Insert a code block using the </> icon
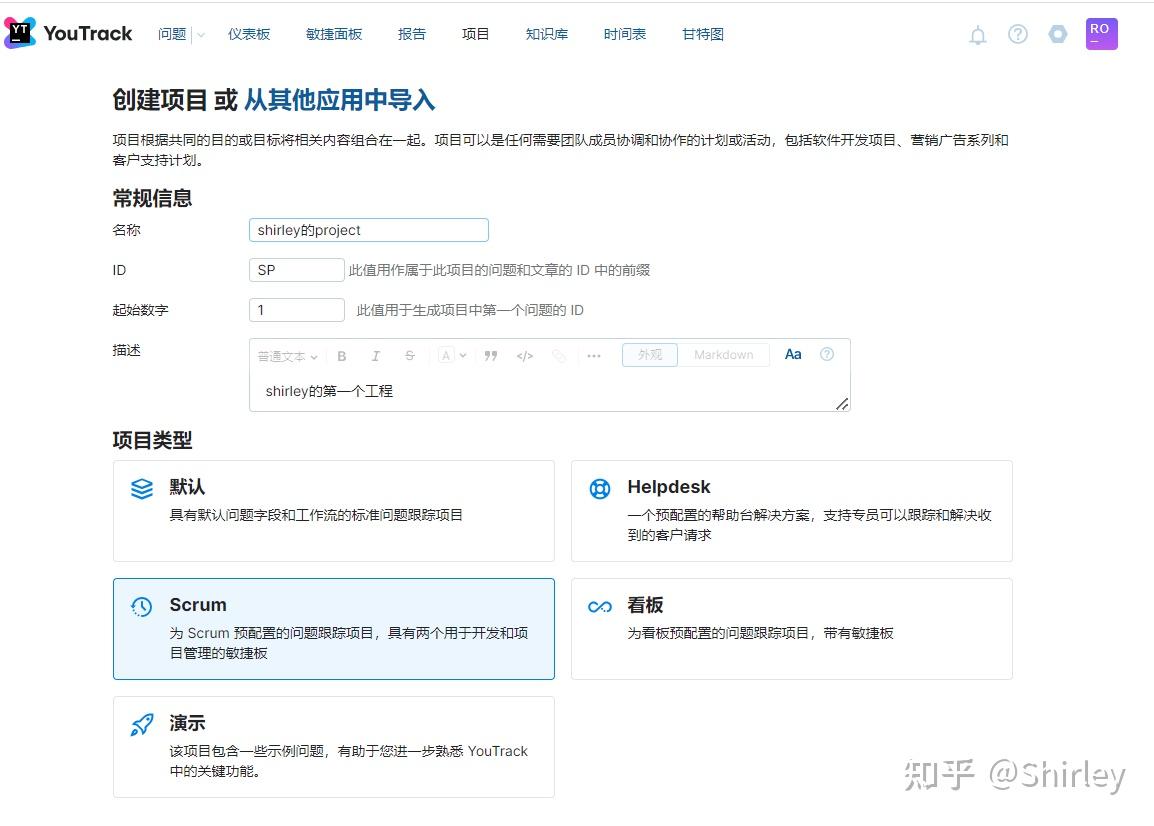This screenshot has height=826, width=1154. [x=524, y=355]
